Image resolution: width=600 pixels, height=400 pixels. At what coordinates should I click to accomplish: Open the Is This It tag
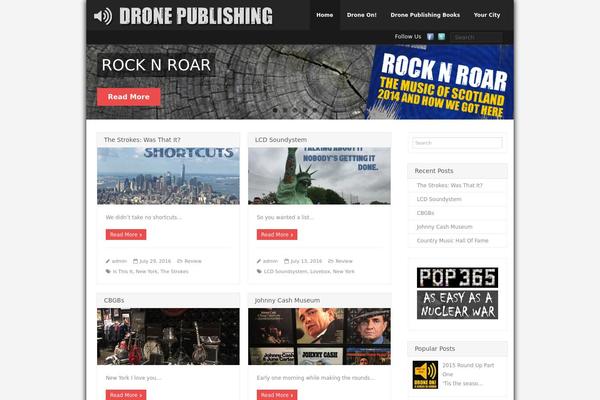point(122,271)
